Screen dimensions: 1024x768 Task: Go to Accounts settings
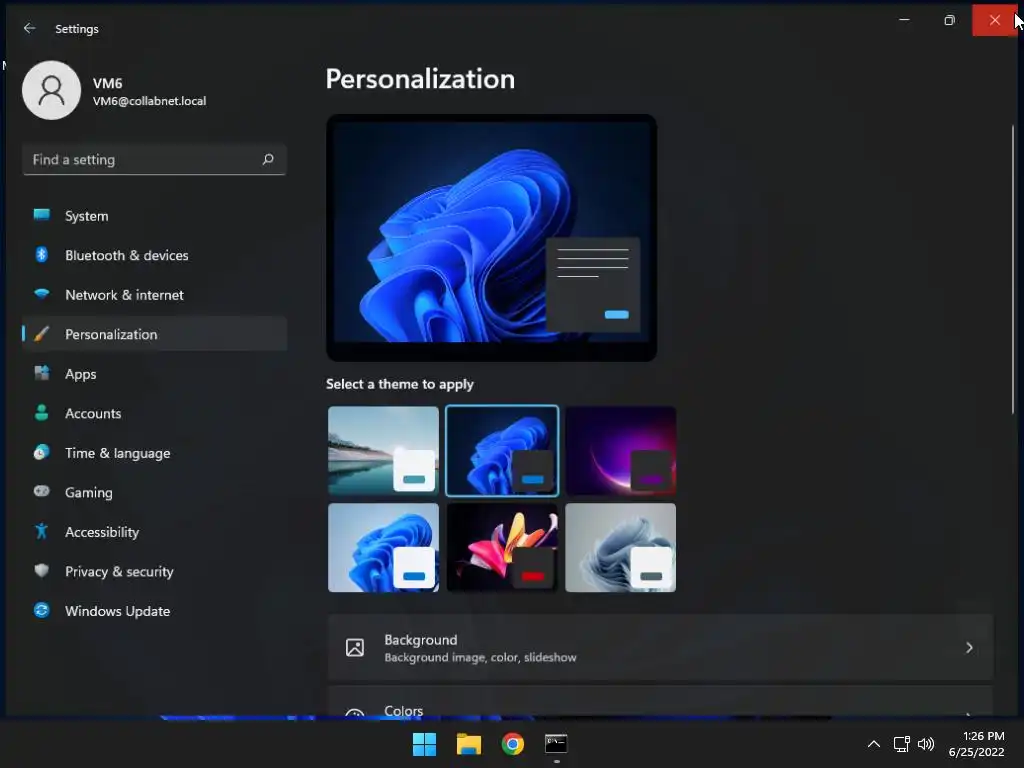(x=154, y=413)
